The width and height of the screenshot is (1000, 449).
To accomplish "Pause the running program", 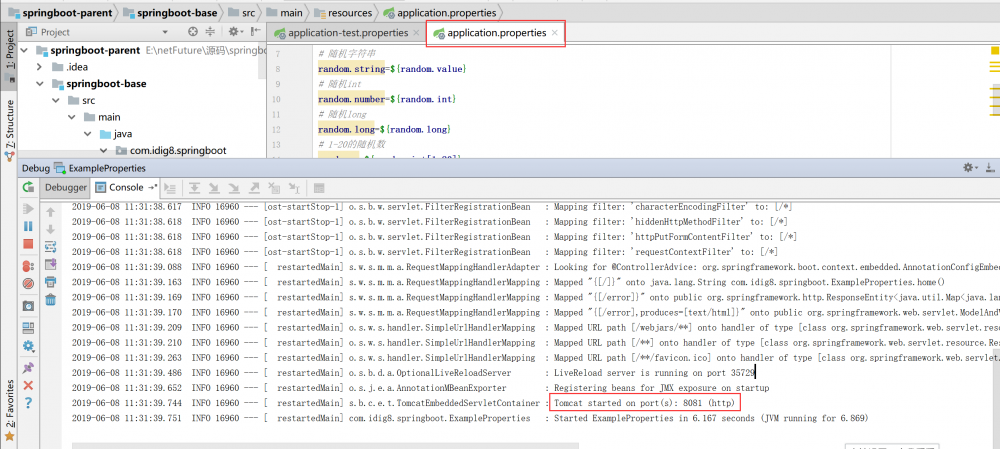I will click(28, 226).
